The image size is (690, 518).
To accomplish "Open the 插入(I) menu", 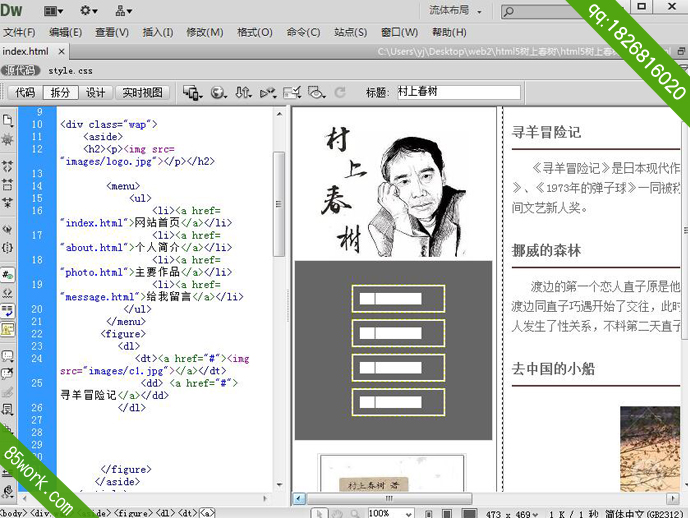I will tap(158, 32).
